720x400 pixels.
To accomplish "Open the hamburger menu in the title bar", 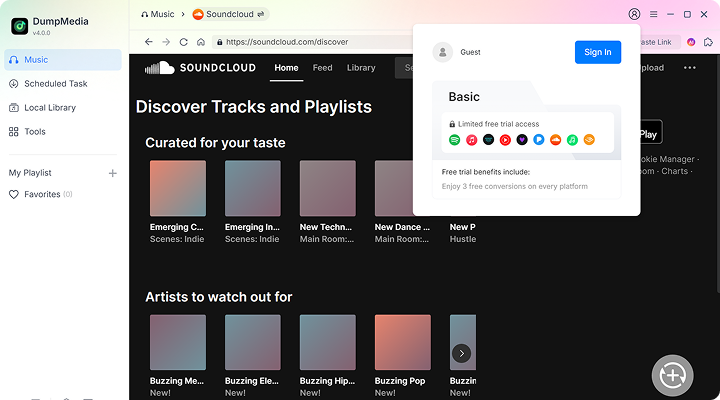I will 653,14.
